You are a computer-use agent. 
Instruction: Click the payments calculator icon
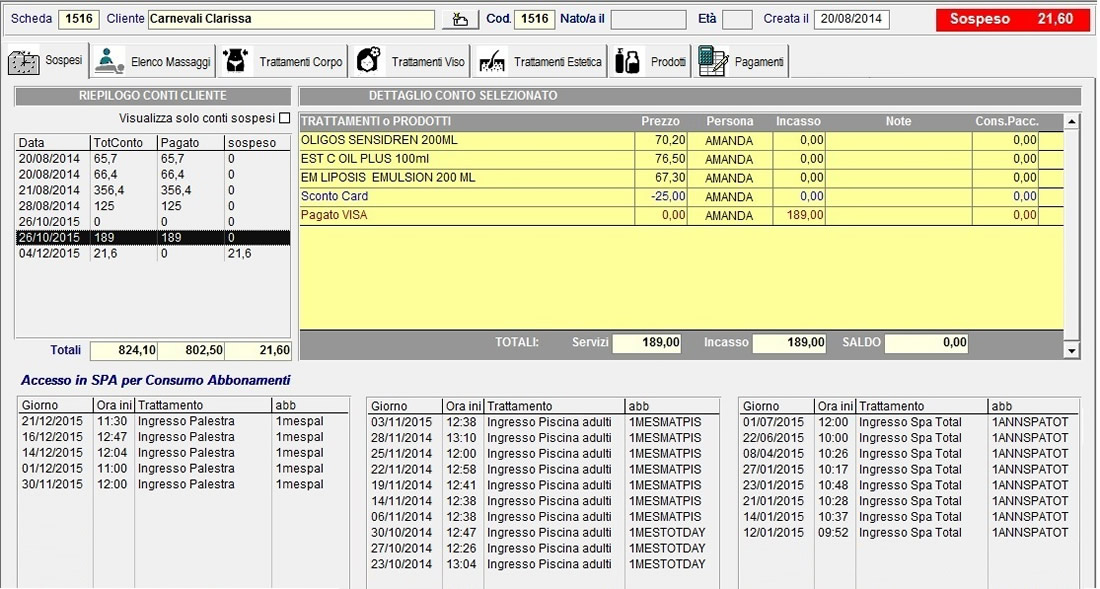(x=713, y=61)
